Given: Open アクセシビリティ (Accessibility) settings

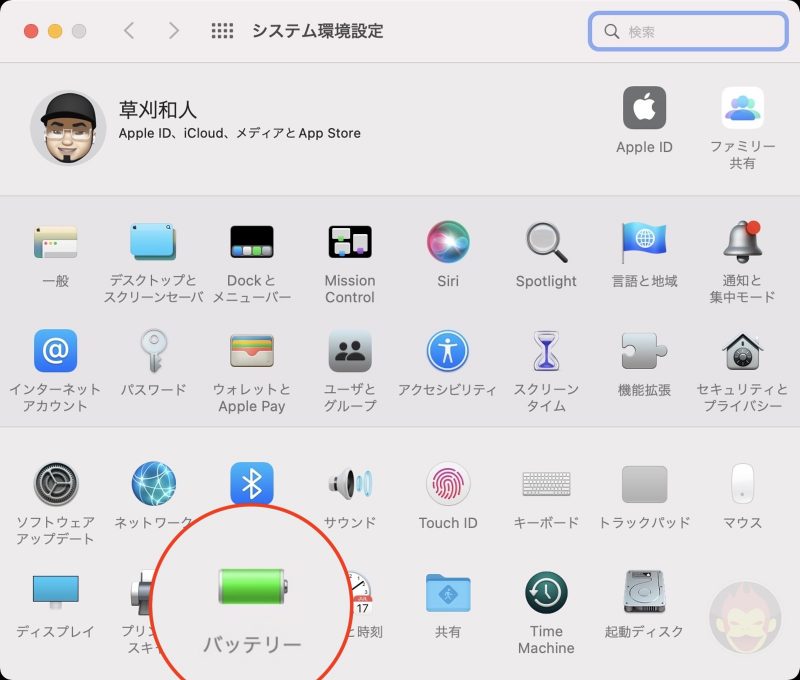Looking at the screenshot, I should coord(447,352).
